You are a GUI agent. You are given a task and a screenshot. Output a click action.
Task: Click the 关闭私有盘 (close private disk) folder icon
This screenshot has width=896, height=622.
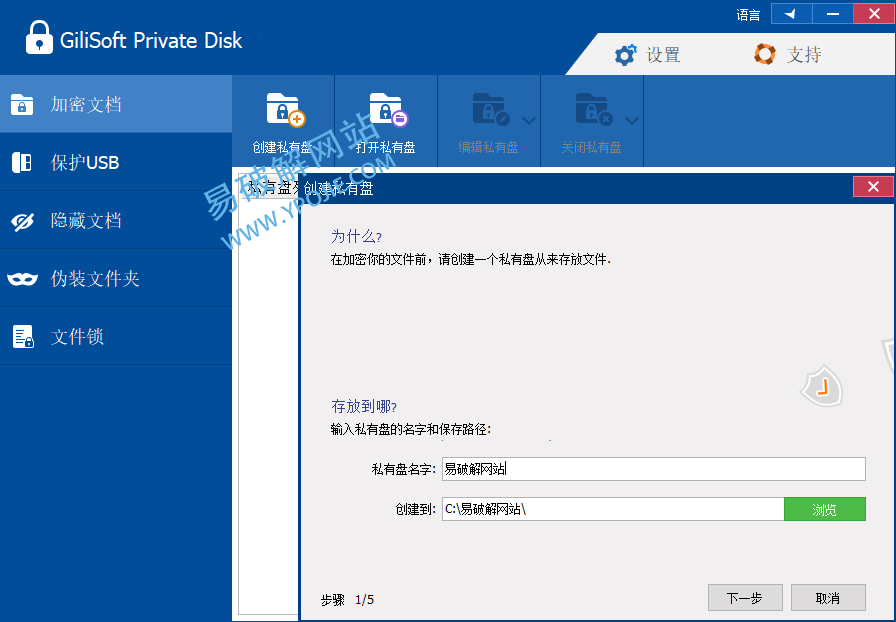[x=593, y=109]
